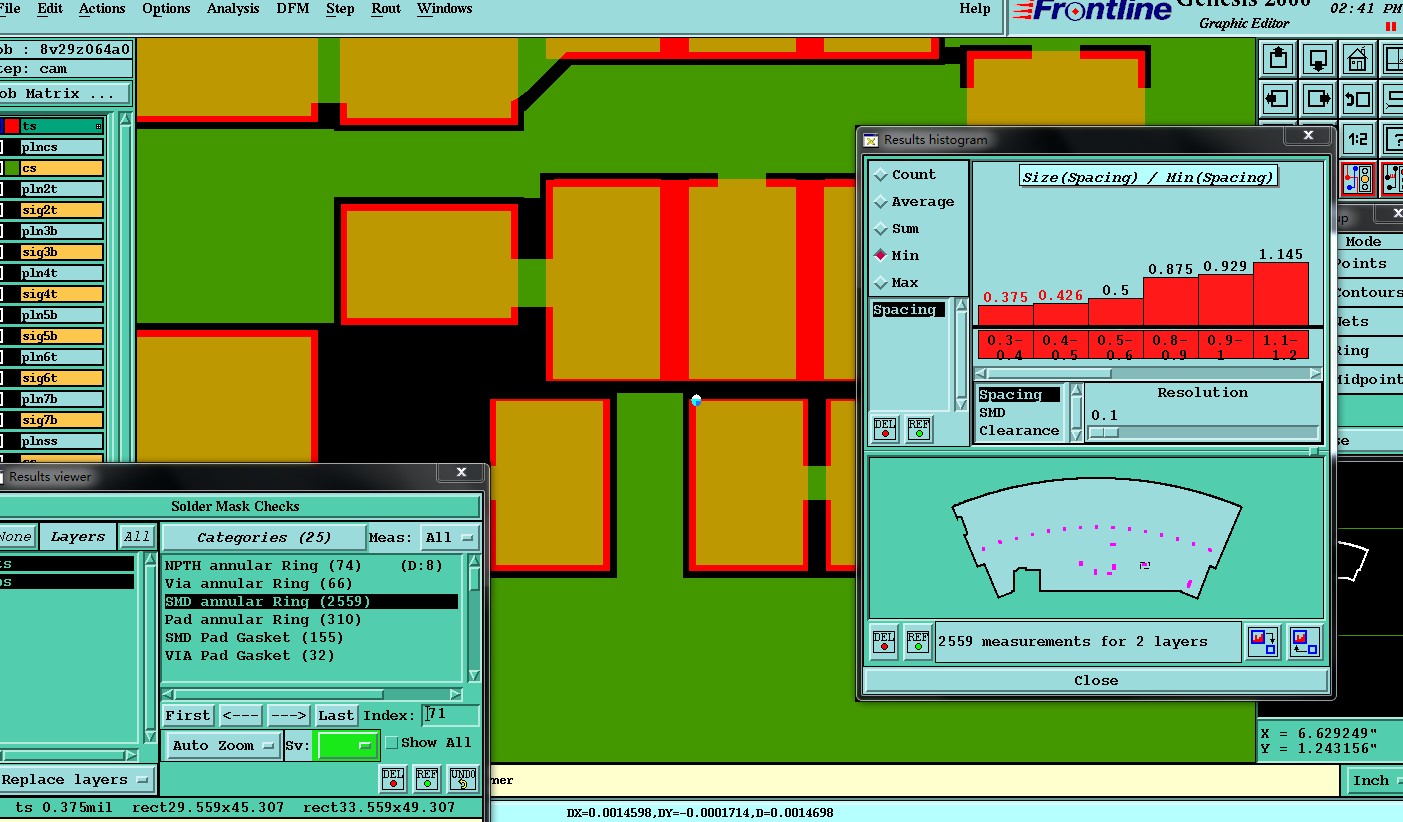Open the DFM menu
The height and width of the screenshot is (822, 1403).
point(293,9)
